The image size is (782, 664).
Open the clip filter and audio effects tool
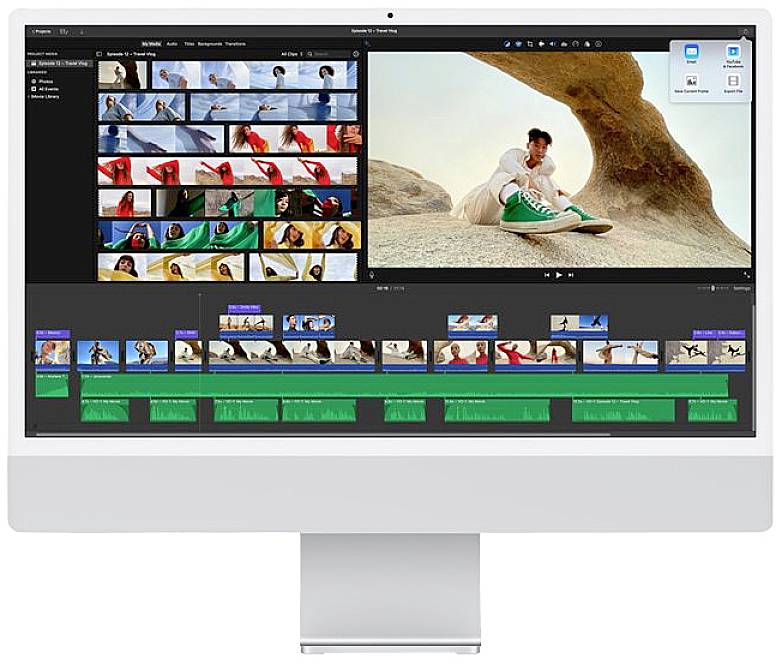[x=587, y=44]
